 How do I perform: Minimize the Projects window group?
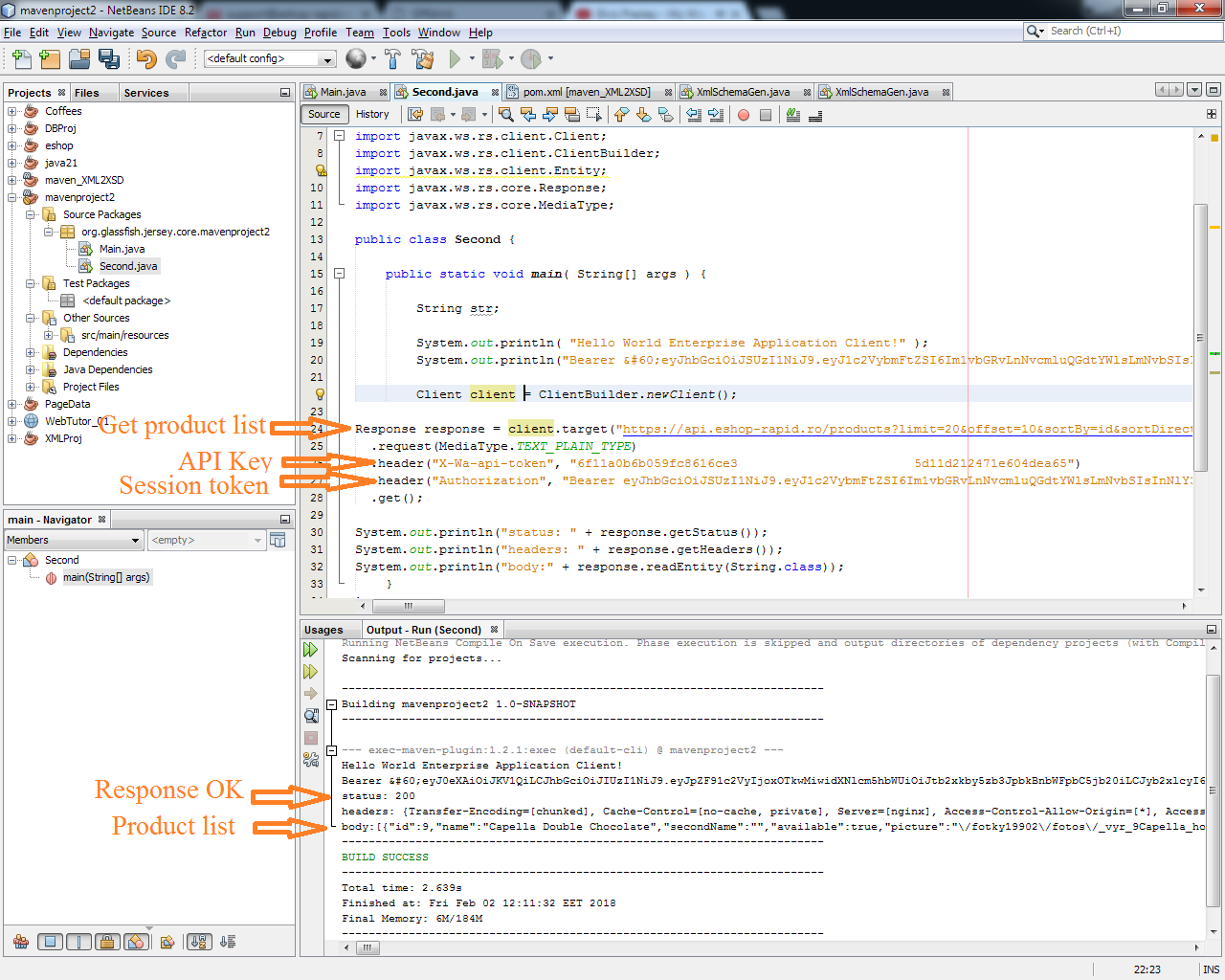284,93
